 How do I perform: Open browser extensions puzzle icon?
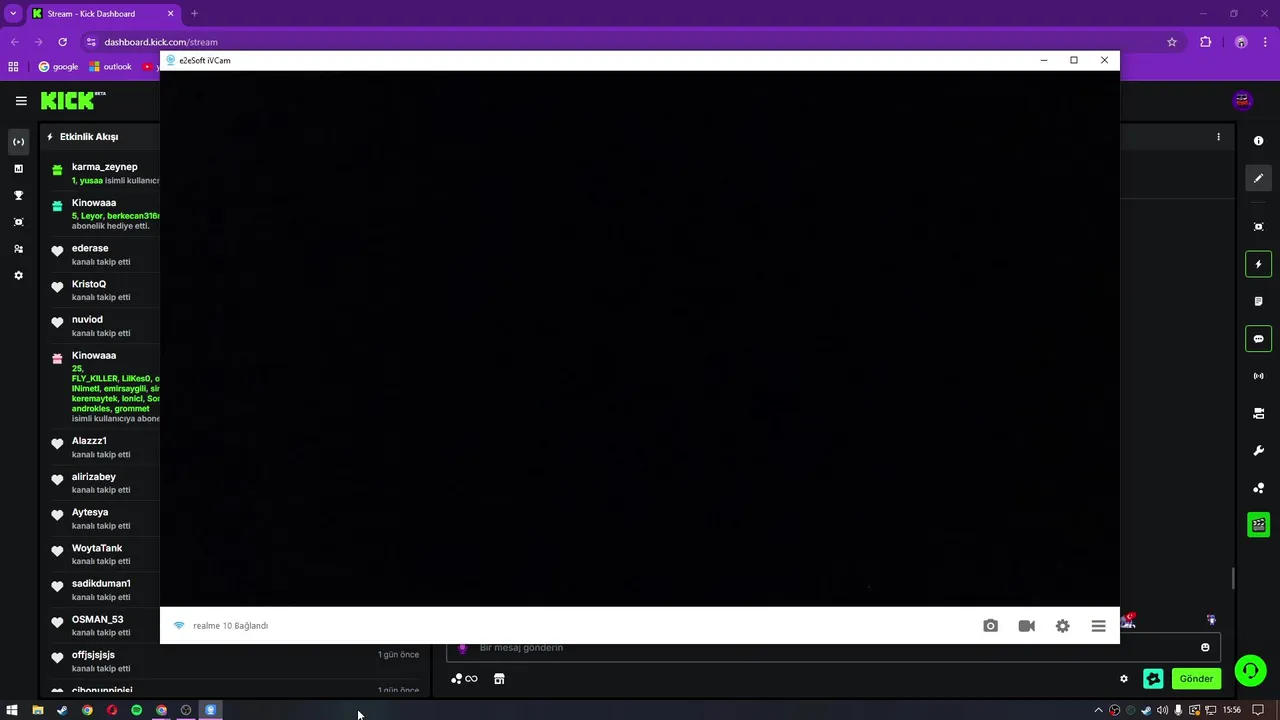tap(1205, 42)
